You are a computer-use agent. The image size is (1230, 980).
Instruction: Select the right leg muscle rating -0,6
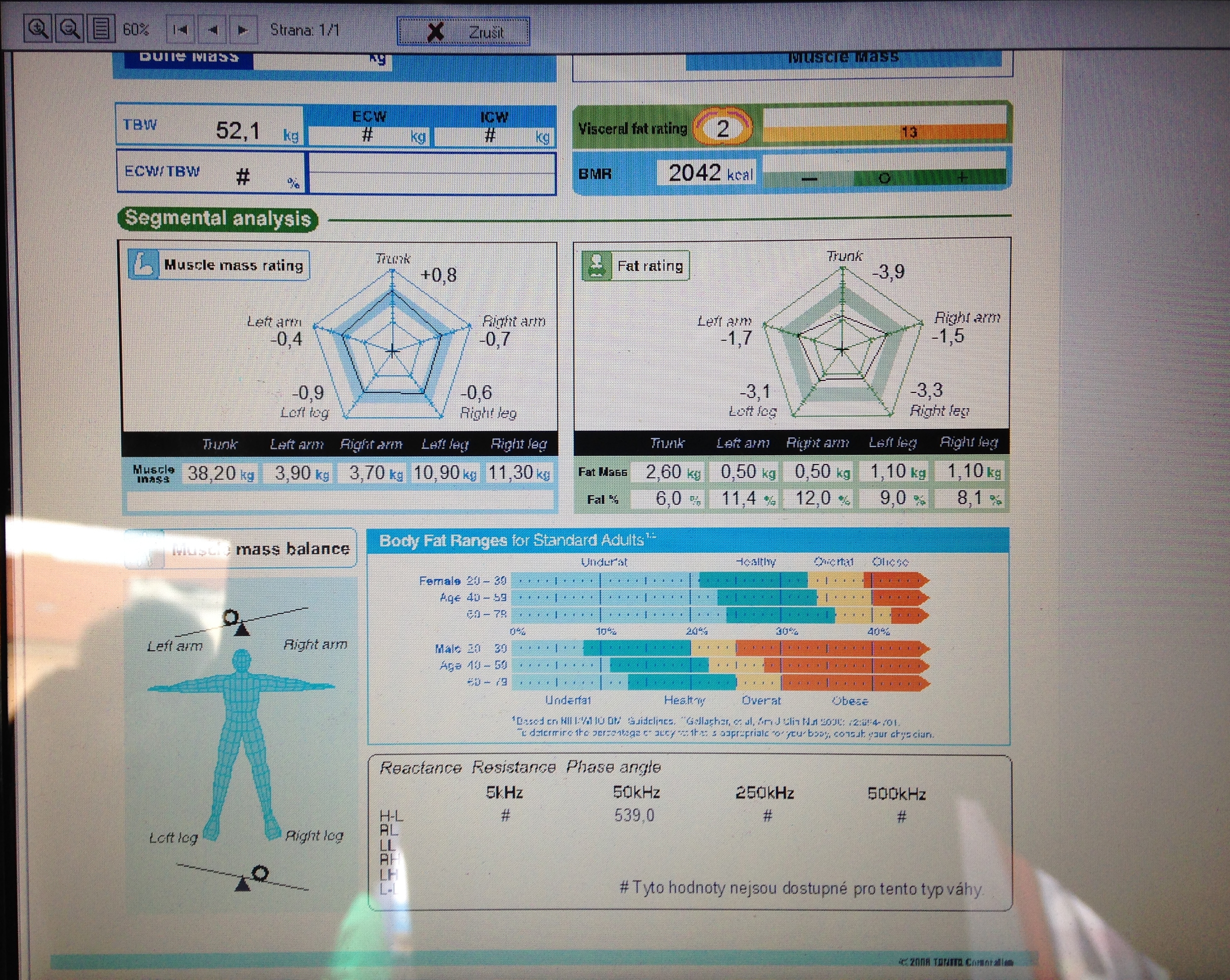pyautogui.click(x=476, y=392)
